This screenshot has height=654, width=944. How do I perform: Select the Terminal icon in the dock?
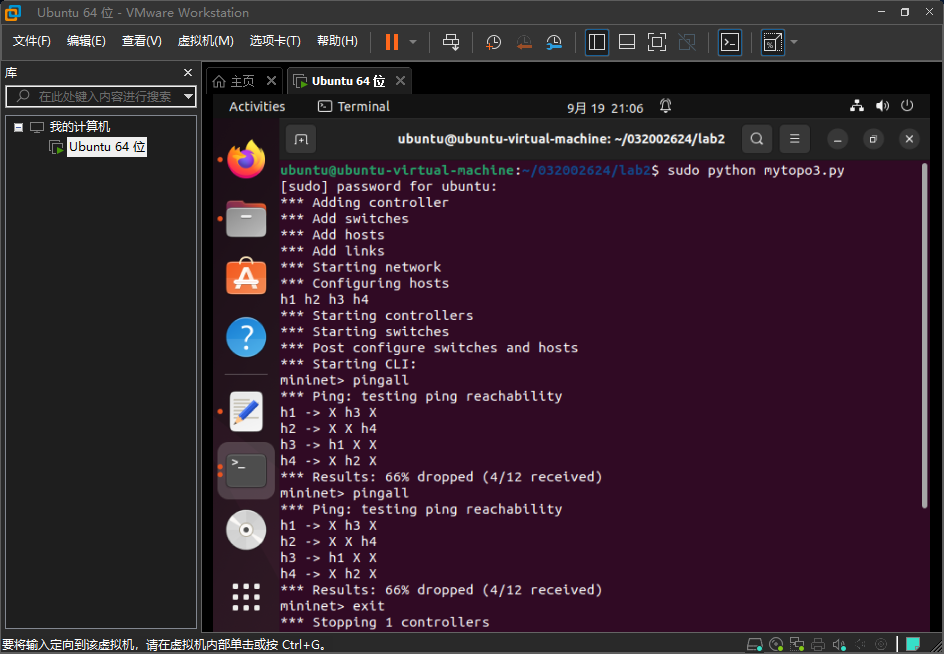point(246,470)
